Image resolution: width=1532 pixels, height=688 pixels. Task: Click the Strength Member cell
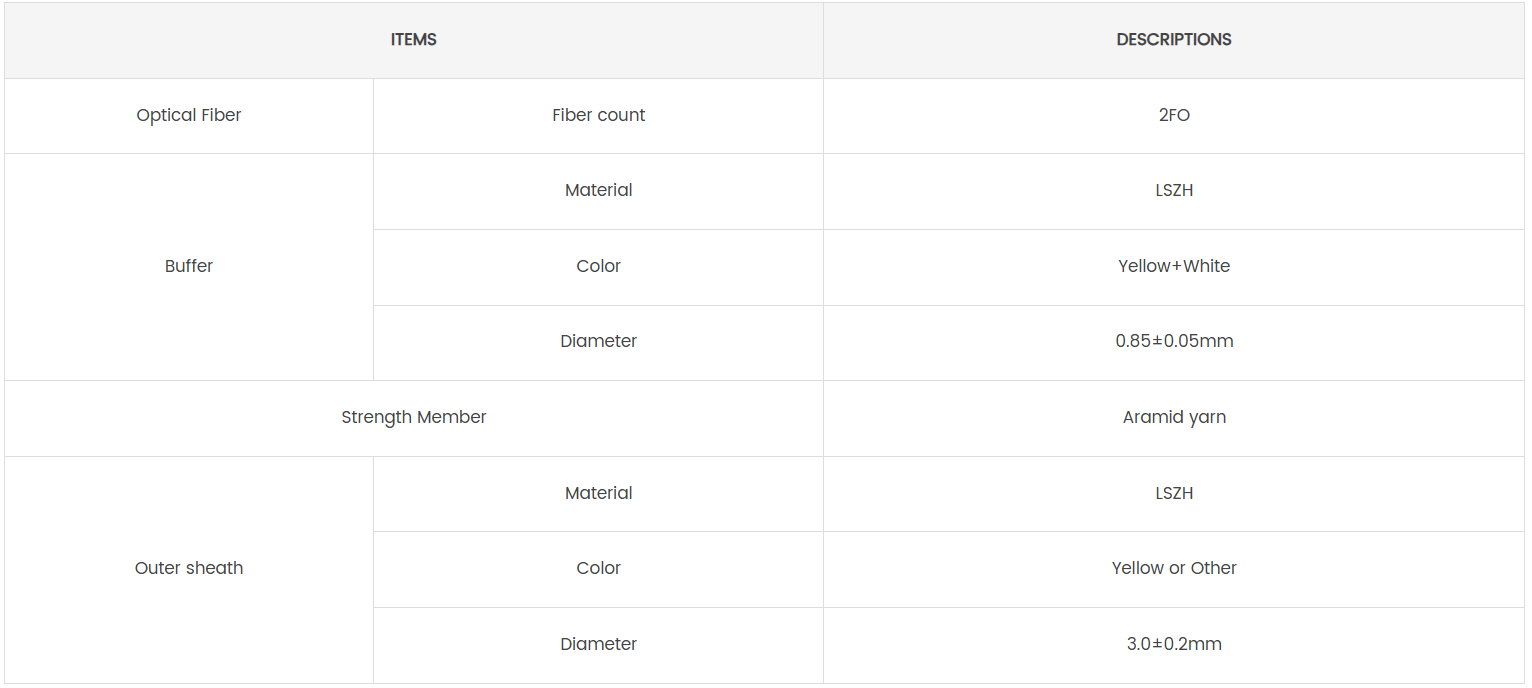[x=413, y=417]
